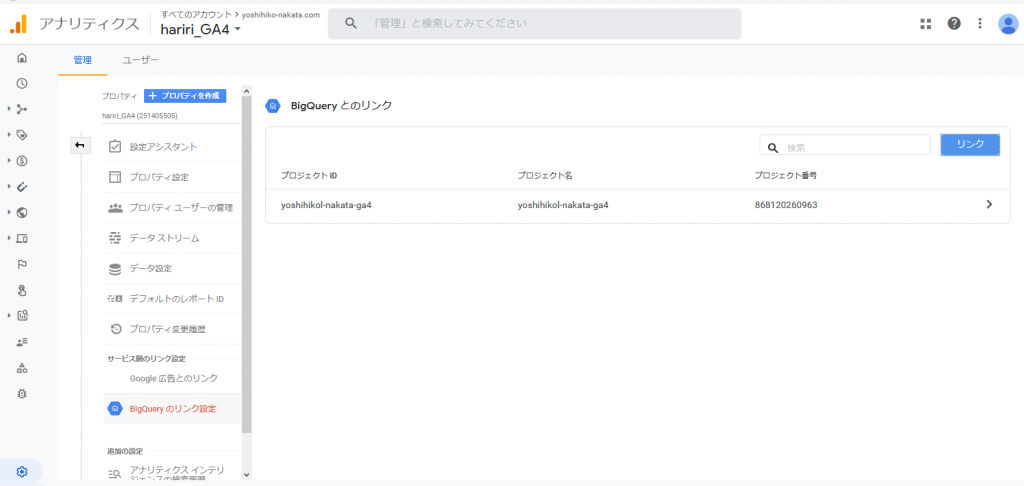Click the admin column scrollbar thumb

246,265
